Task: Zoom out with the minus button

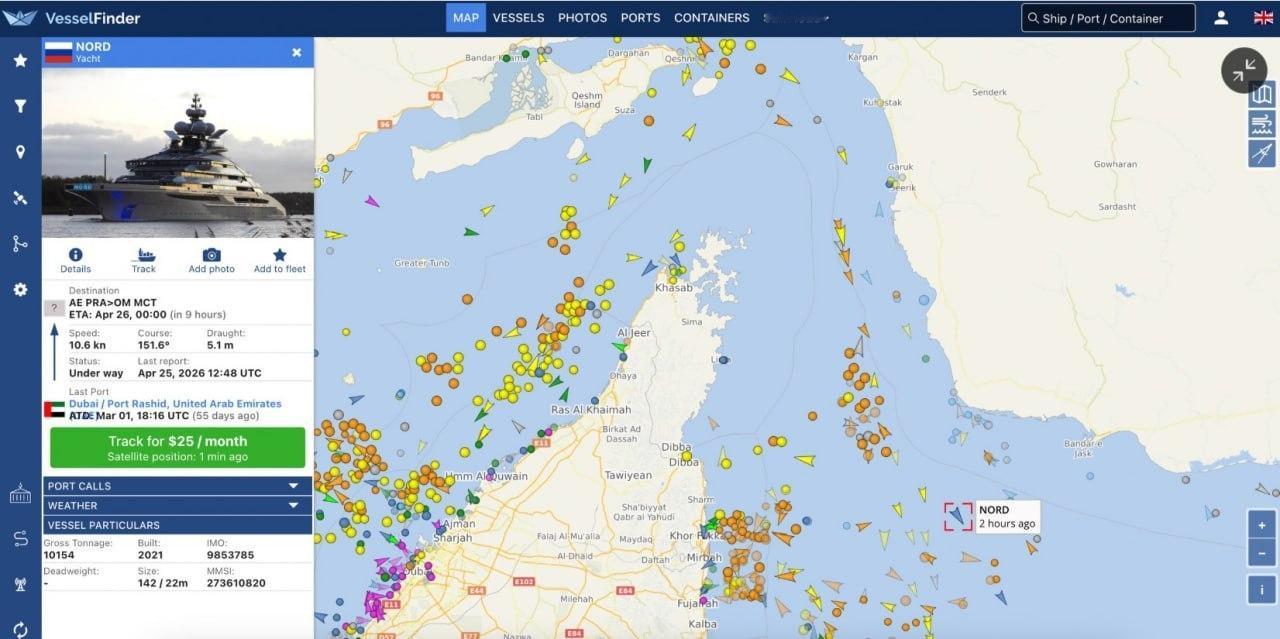Action: tap(1262, 553)
